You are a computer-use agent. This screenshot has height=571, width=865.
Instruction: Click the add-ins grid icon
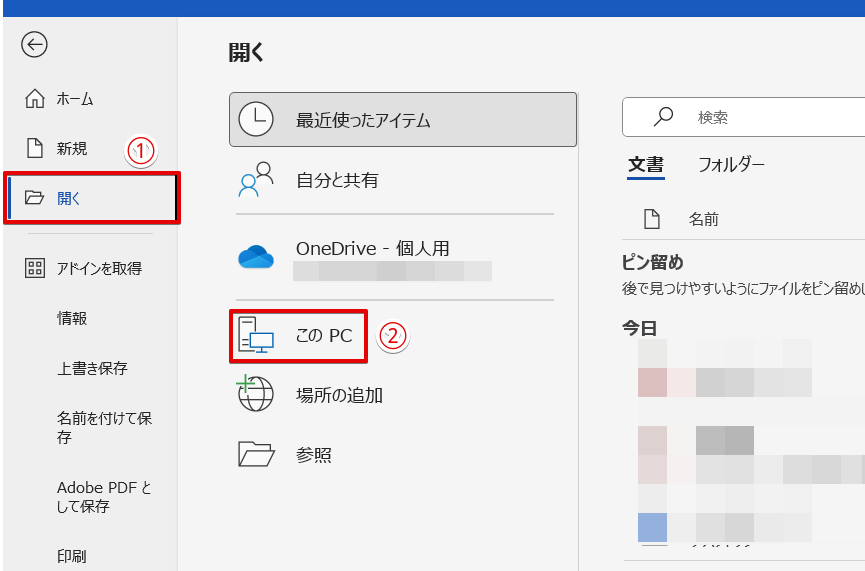(x=35, y=268)
